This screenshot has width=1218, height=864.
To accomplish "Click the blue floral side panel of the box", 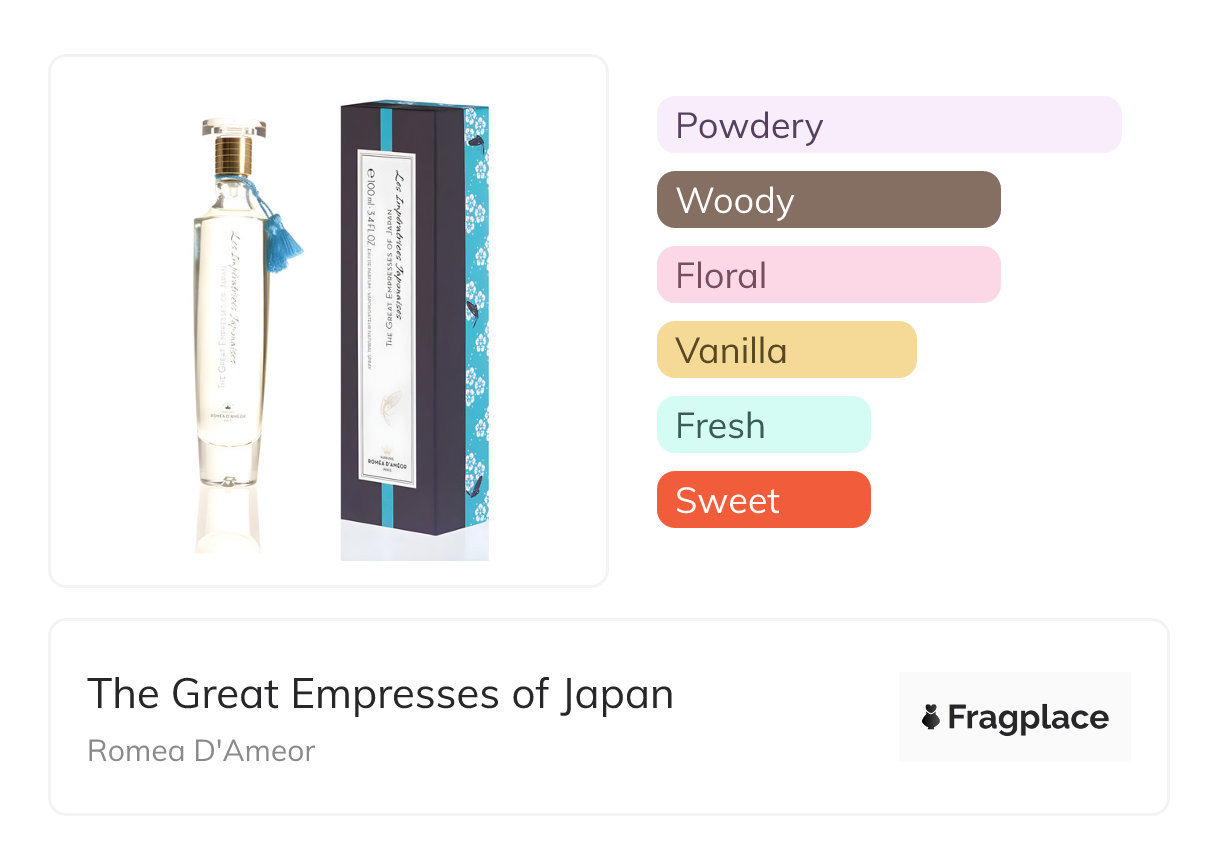I will (476, 320).
